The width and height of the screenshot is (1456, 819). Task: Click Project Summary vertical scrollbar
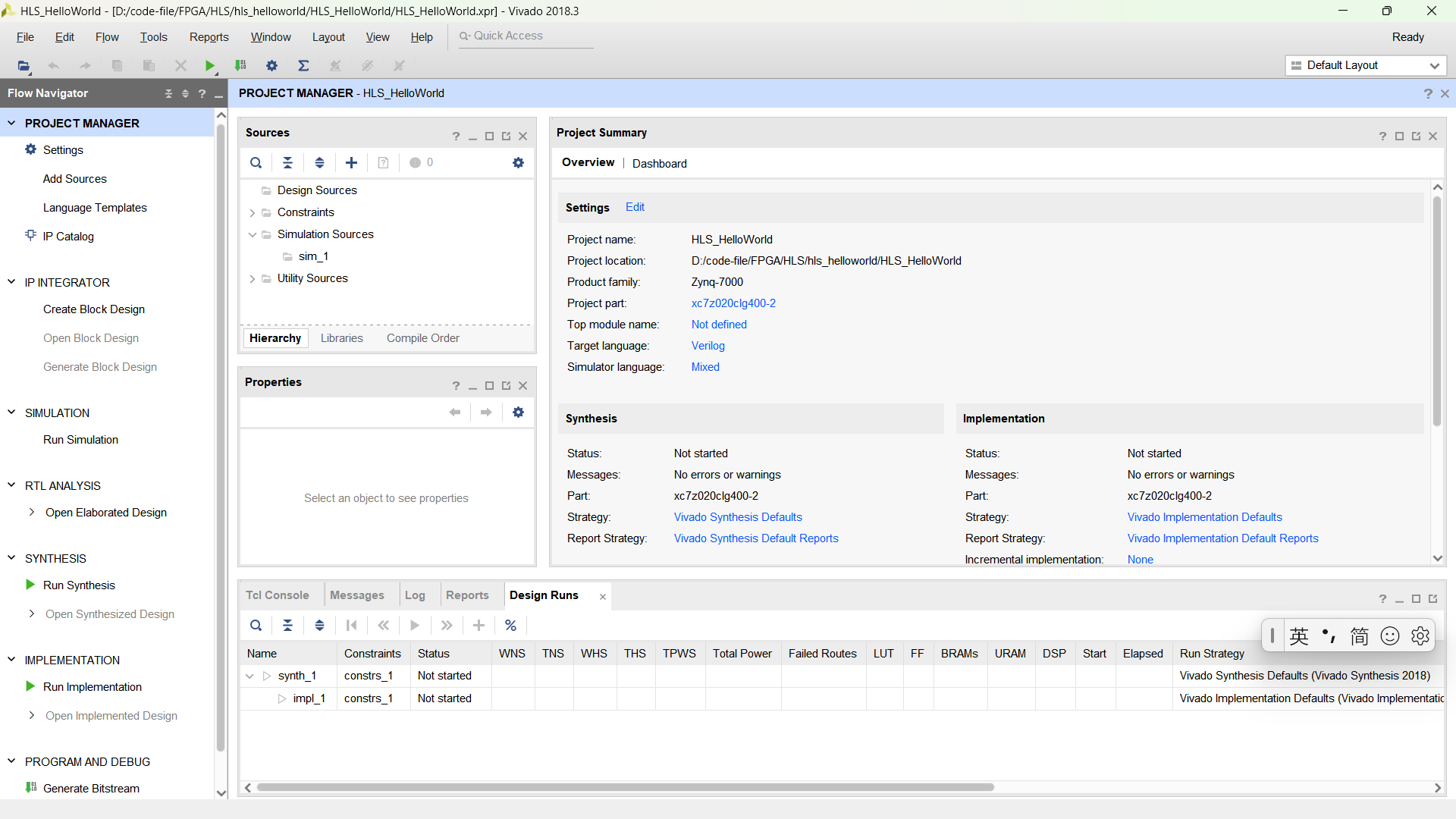(1437, 311)
